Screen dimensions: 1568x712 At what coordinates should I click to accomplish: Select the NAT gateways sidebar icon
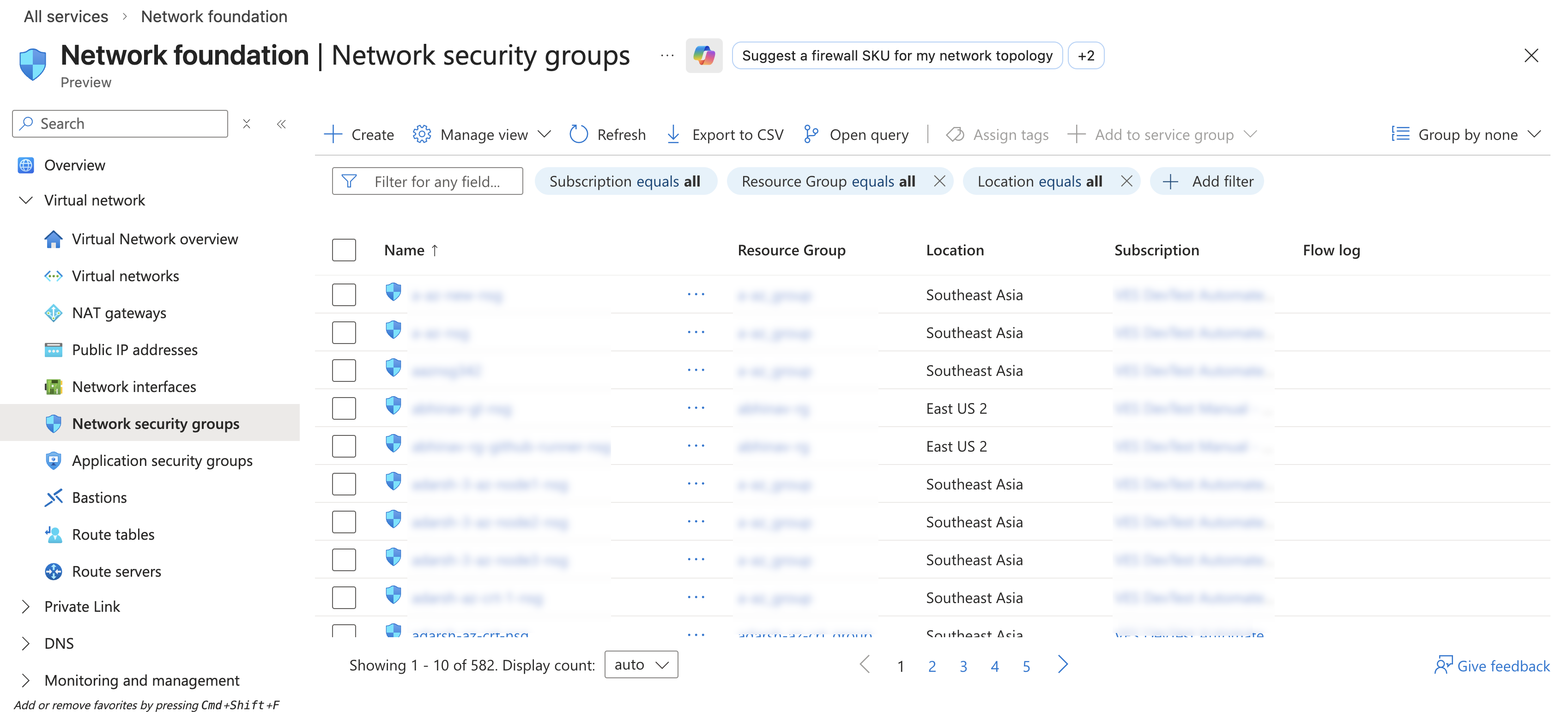pos(54,313)
